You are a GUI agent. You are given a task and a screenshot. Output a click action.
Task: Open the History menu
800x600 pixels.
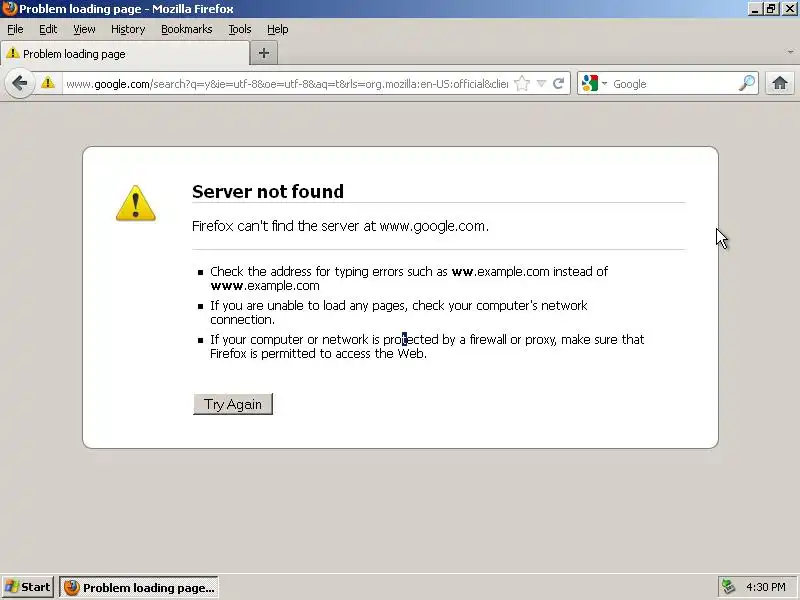128,30
